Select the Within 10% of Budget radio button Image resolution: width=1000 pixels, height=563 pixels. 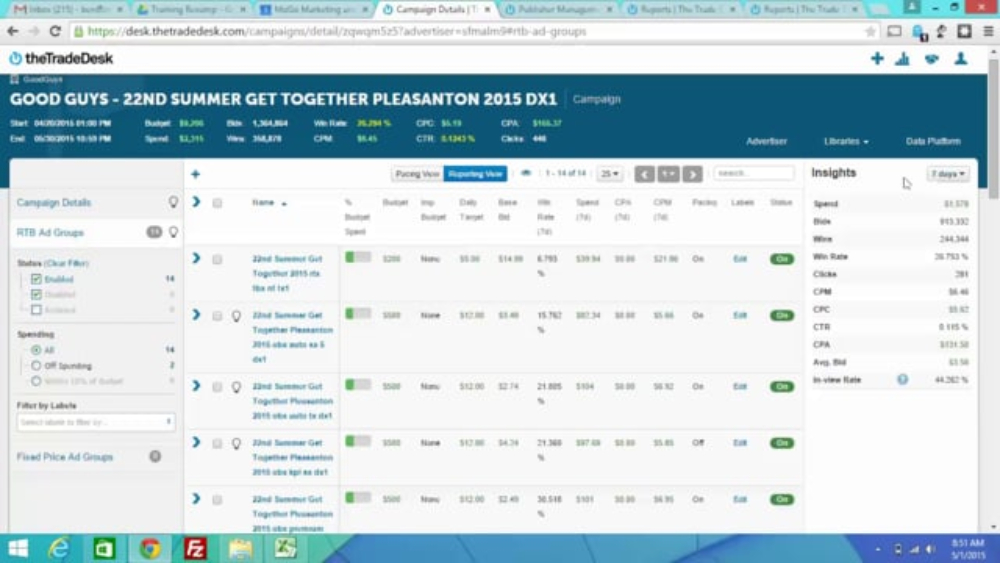(36, 381)
